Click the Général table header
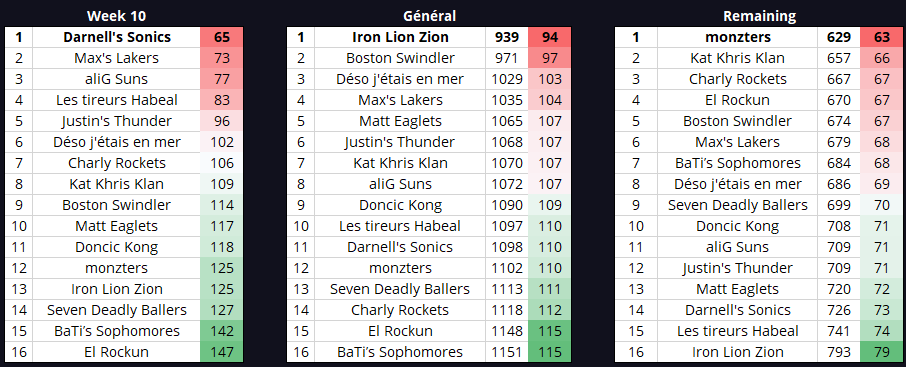The width and height of the screenshot is (906, 367). 429,16
